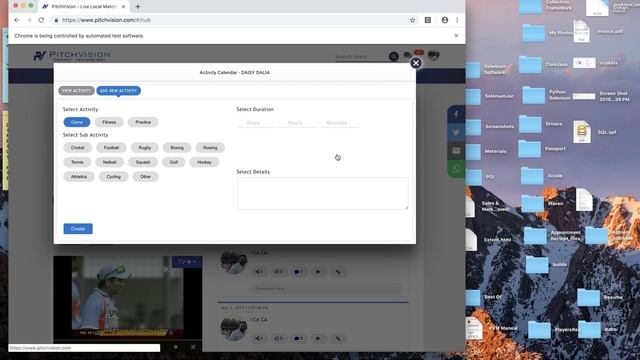Select the Practice activity pill

coord(143,122)
